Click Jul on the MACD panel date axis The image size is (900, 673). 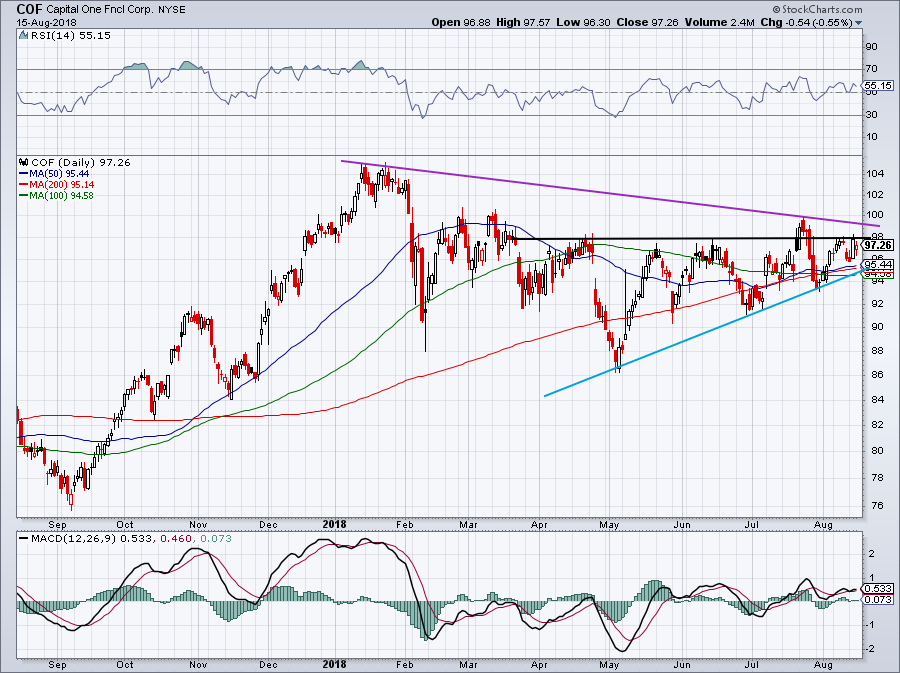752,664
